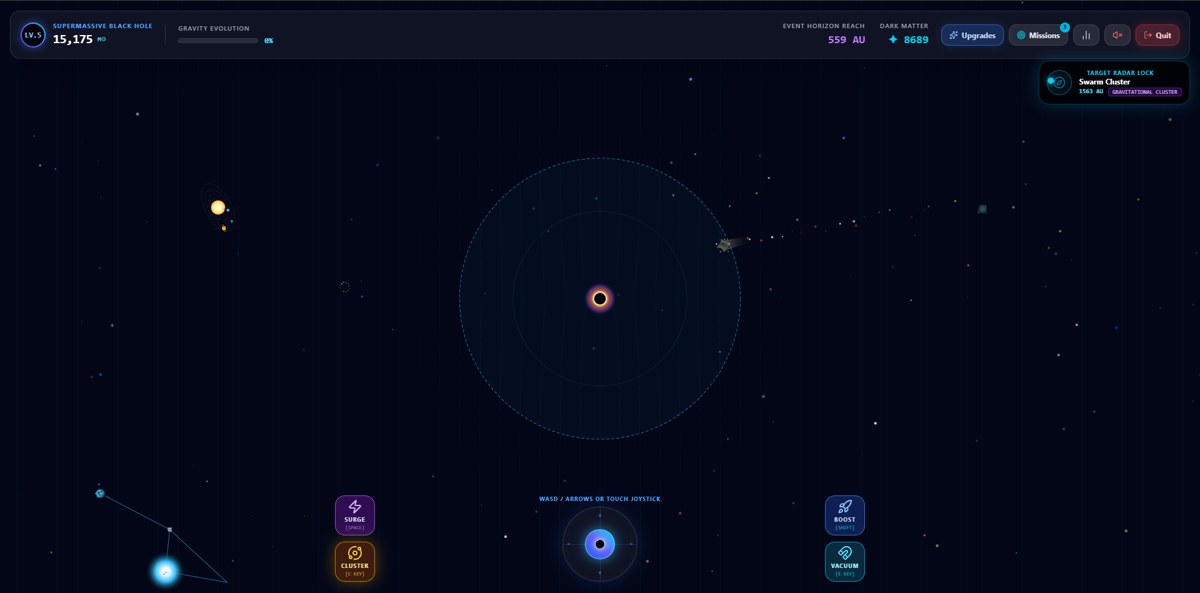Click the Supermassive Black Hole title

(103, 26)
